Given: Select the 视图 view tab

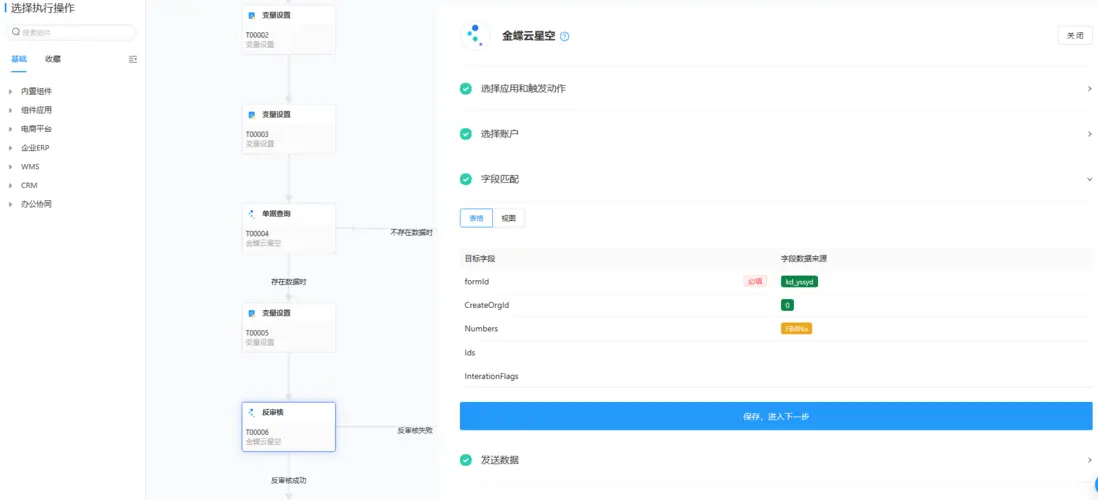Looking at the screenshot, I should click(509, 218).
